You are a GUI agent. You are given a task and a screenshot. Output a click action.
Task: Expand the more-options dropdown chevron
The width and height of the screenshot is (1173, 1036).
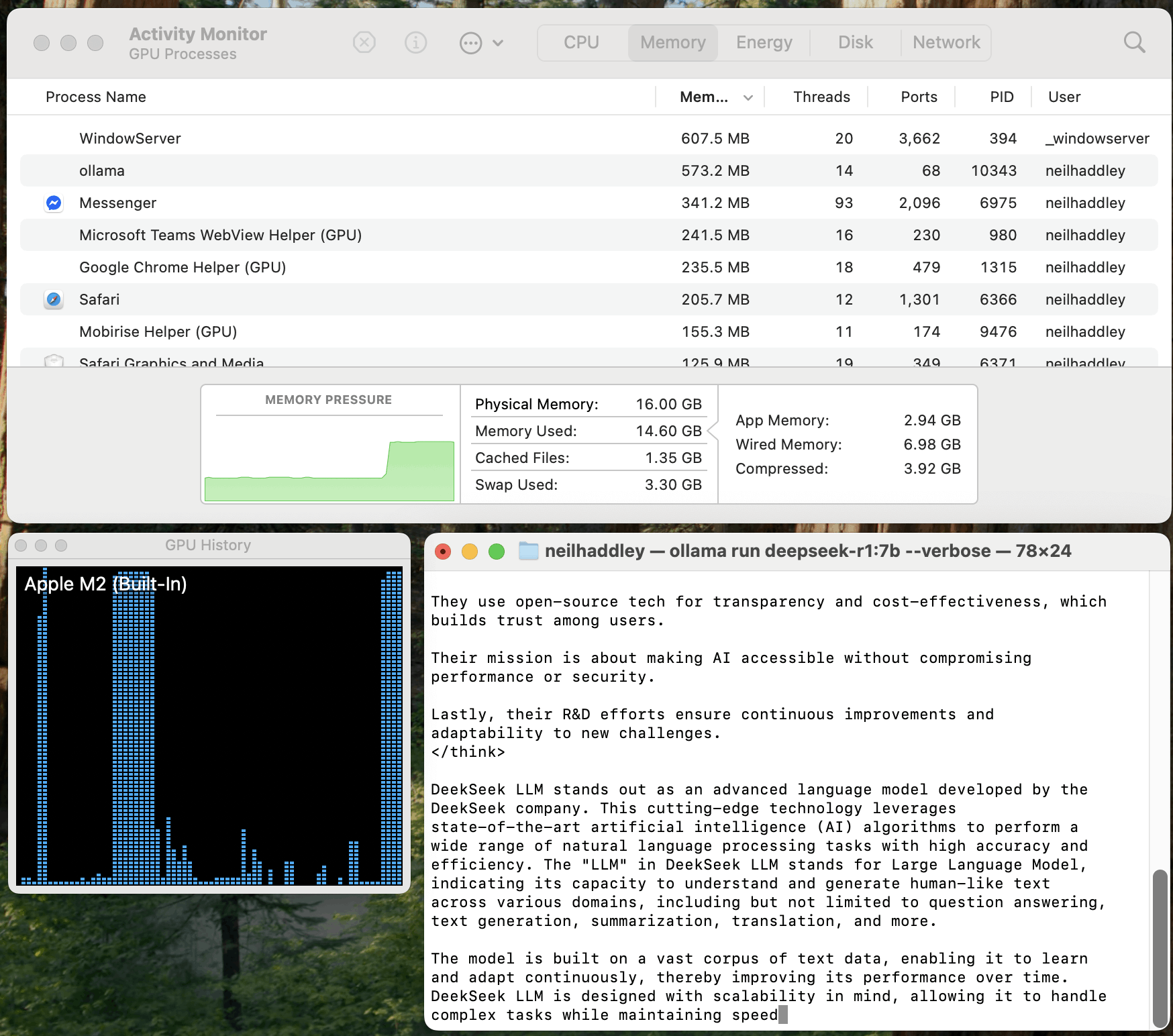pyautogui.click(x=498, y=43)
